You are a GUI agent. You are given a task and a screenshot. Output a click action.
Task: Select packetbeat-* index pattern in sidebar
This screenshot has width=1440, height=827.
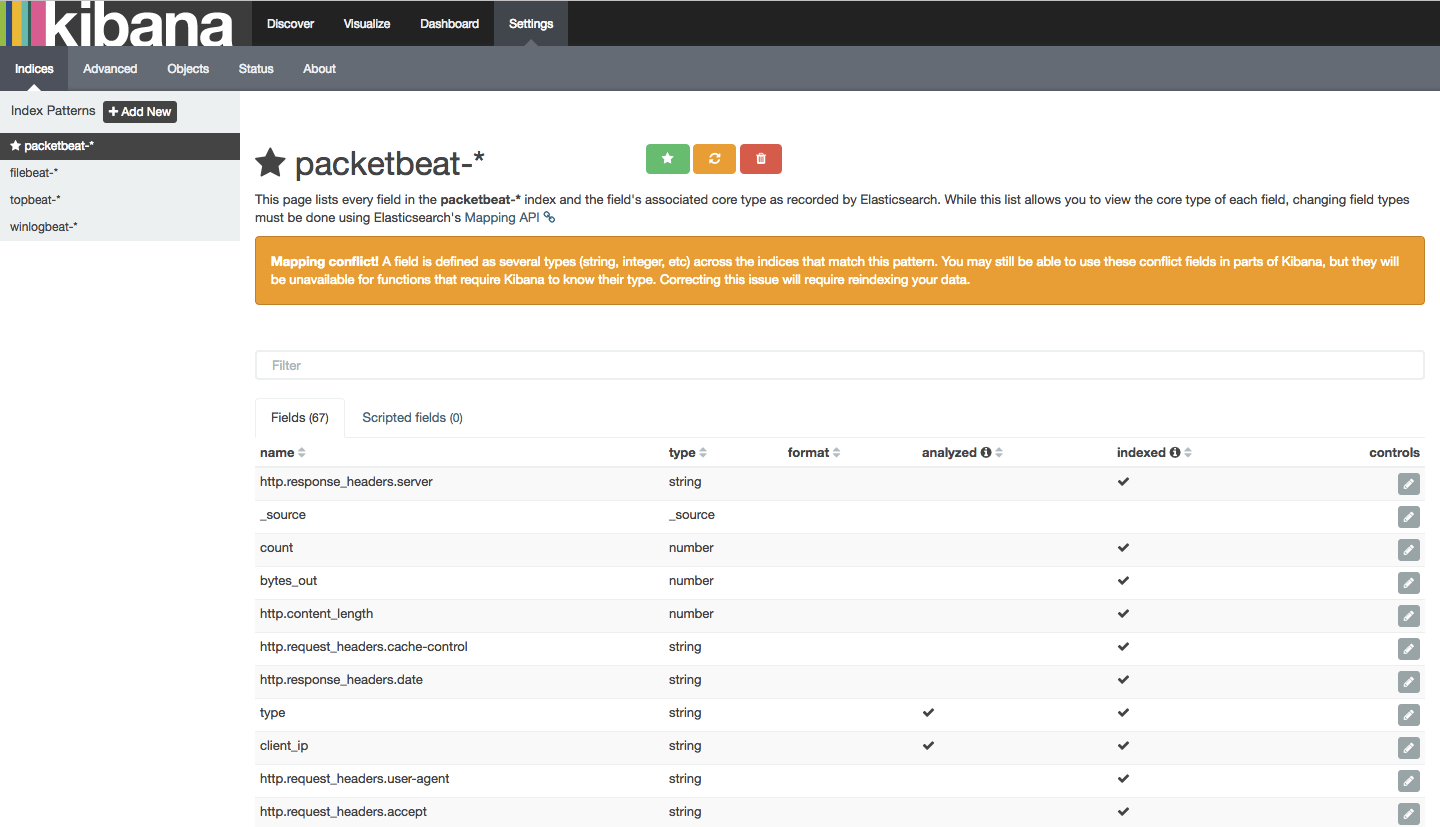tap(120, 146)
